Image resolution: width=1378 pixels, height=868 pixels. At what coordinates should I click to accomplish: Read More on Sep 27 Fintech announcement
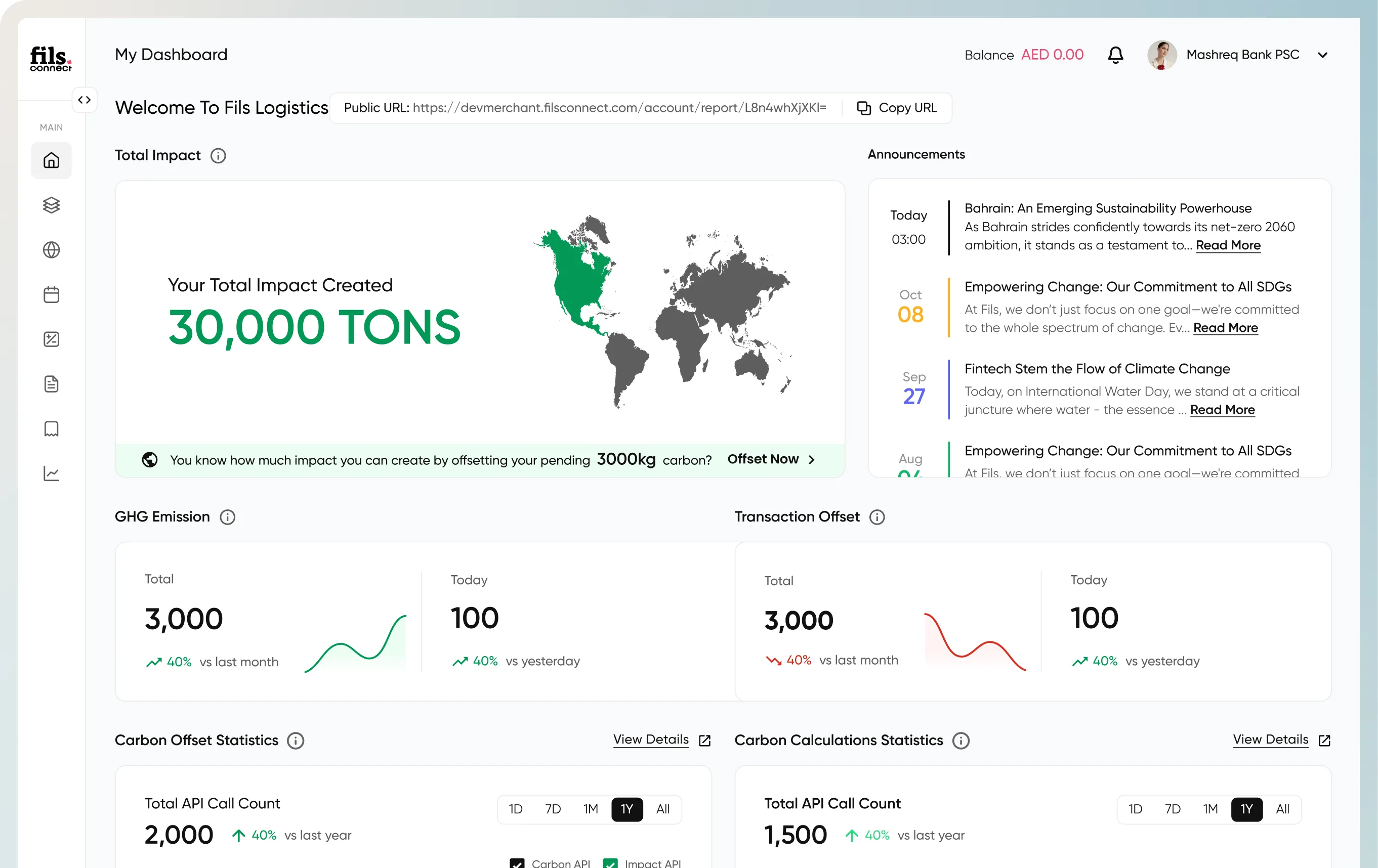(x=1222, y=410)
